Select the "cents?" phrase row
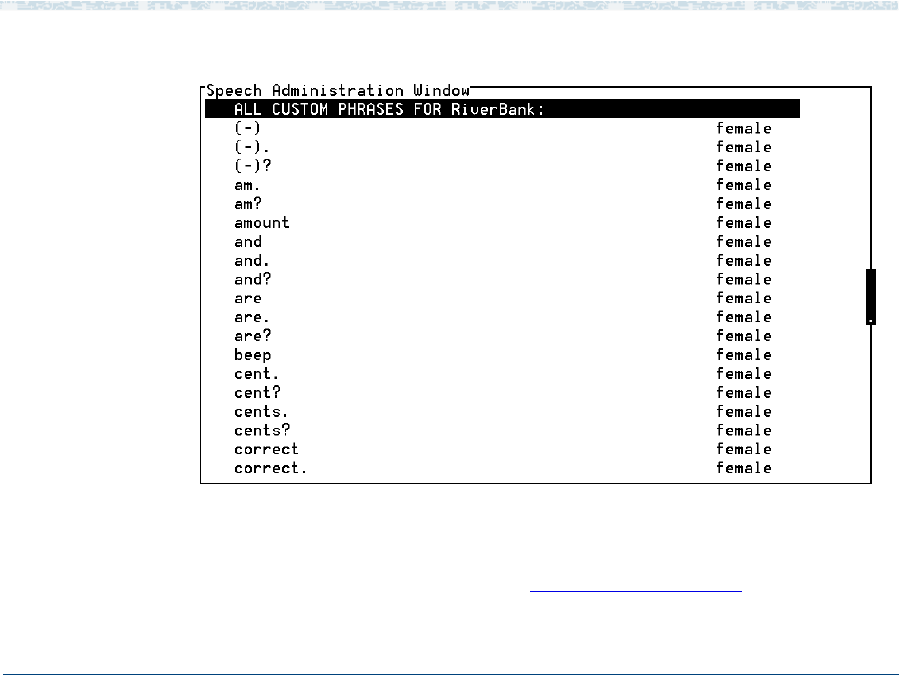 (x=502, y=430)
